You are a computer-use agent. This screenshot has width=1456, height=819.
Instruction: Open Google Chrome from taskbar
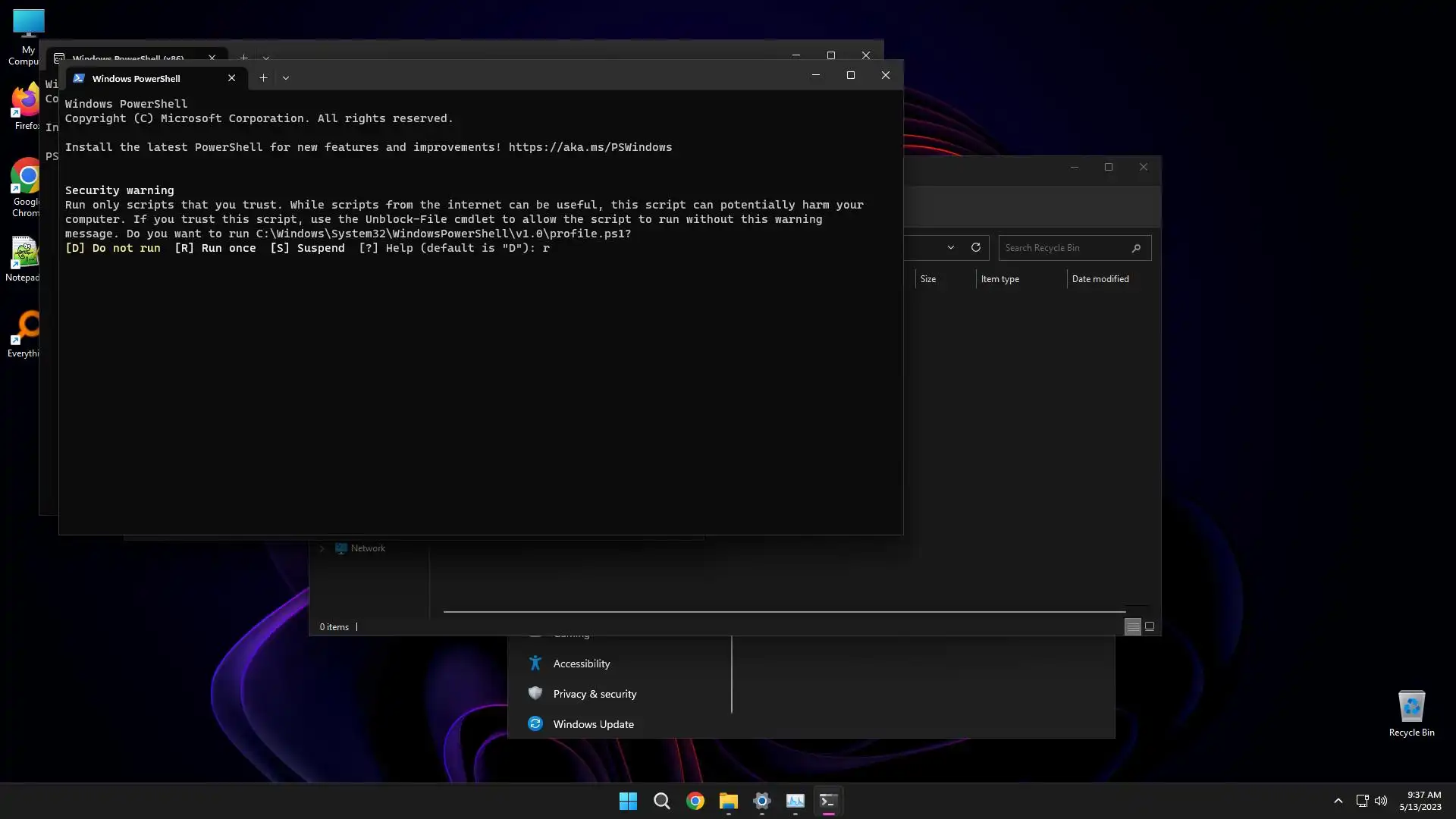[695, 801]
